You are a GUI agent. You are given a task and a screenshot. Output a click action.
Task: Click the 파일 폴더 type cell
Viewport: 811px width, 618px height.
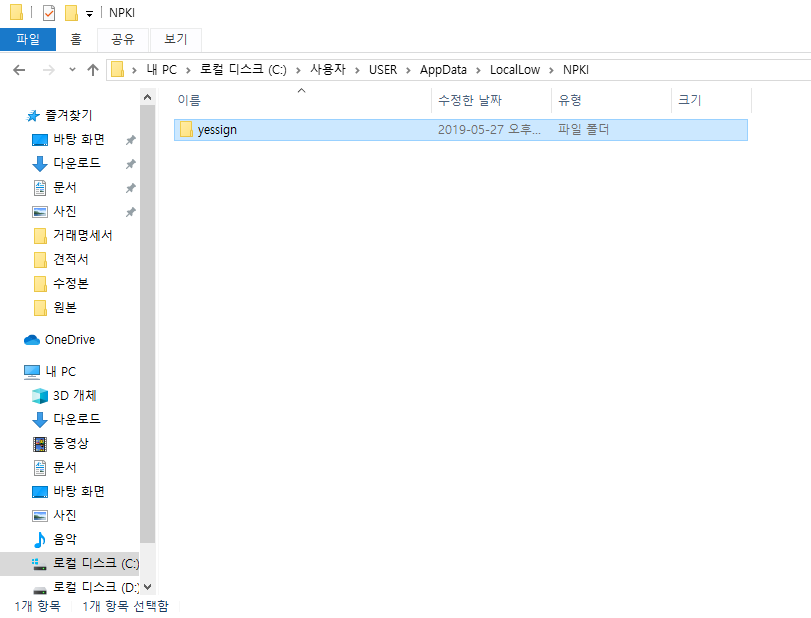click(x=583, y=130)
